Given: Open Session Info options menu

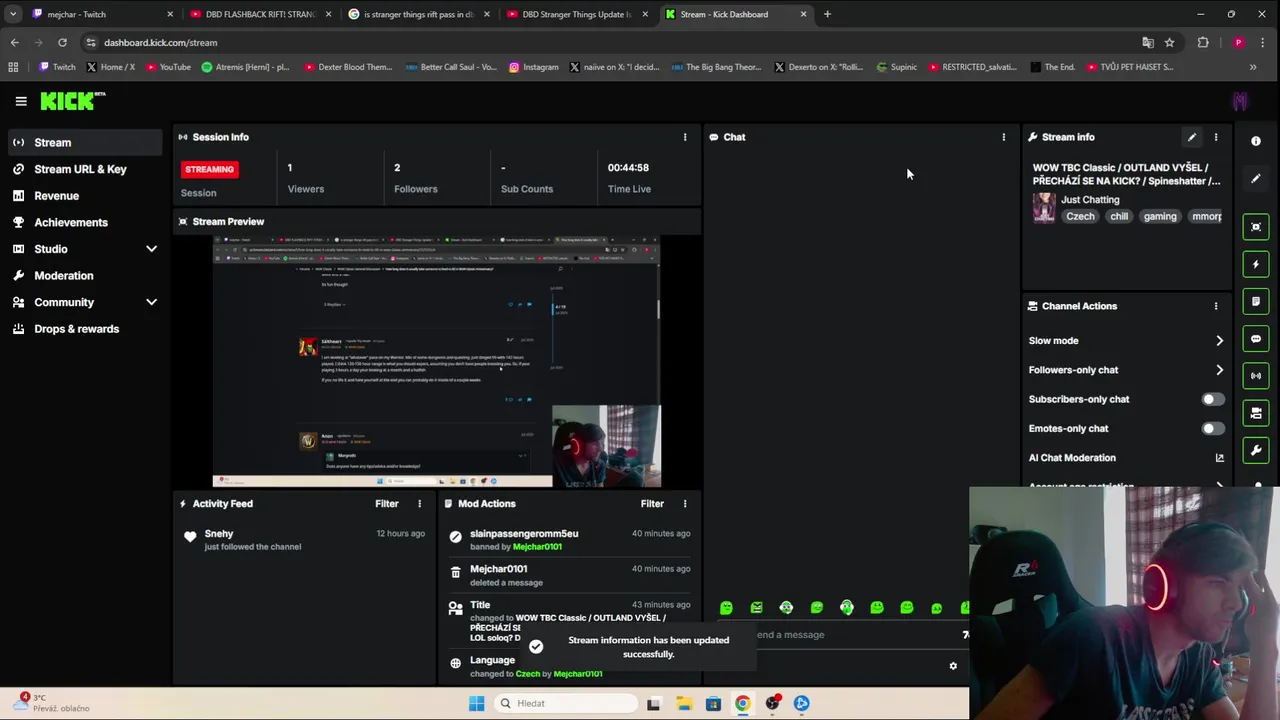Looking at the screenshot, I should point(685,137).
